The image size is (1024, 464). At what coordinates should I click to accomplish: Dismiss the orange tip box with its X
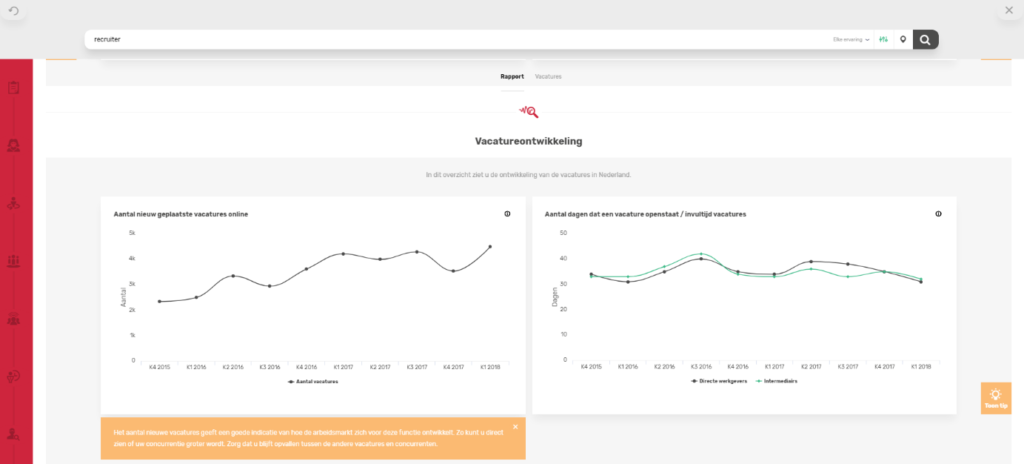[x=515, y=427]
